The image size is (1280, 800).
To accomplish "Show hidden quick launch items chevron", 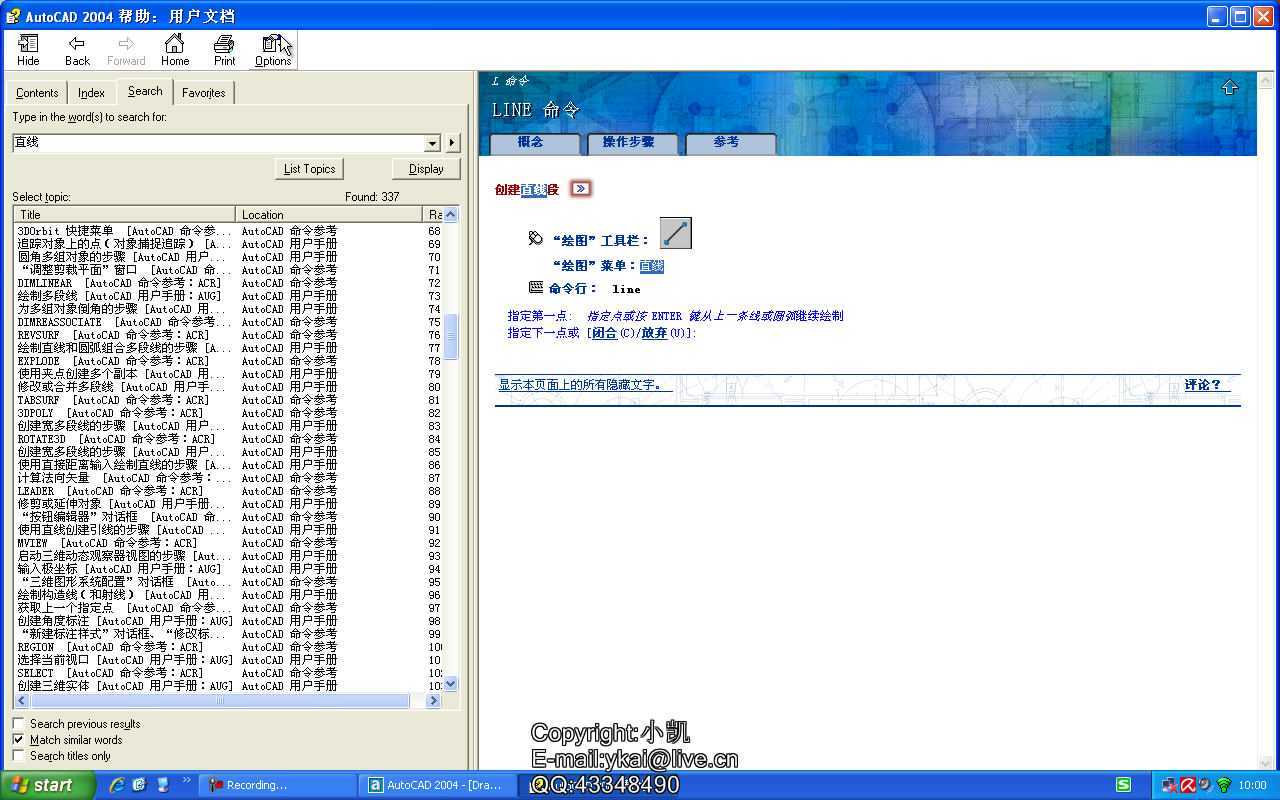I will pos(186,781).
